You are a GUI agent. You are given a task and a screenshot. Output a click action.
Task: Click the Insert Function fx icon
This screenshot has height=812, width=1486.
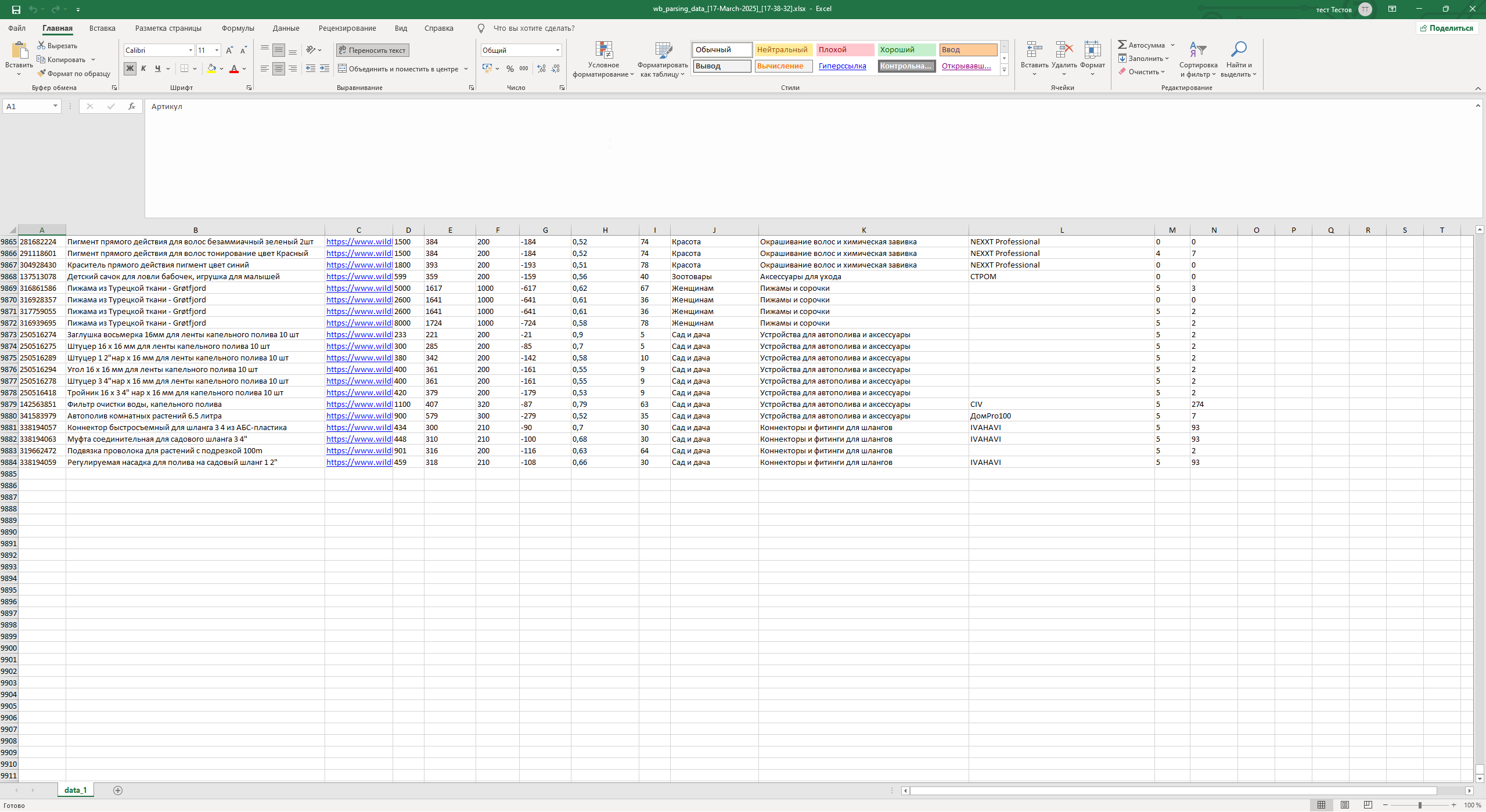click(x=132, y=106)
